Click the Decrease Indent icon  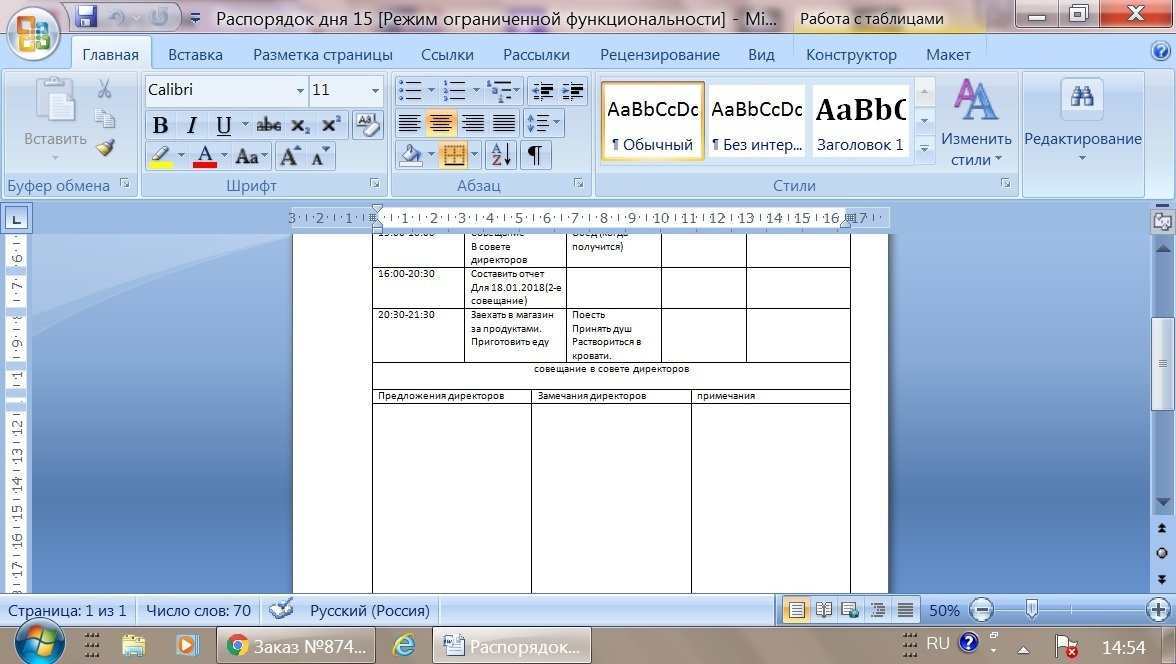tap(543, 91)
